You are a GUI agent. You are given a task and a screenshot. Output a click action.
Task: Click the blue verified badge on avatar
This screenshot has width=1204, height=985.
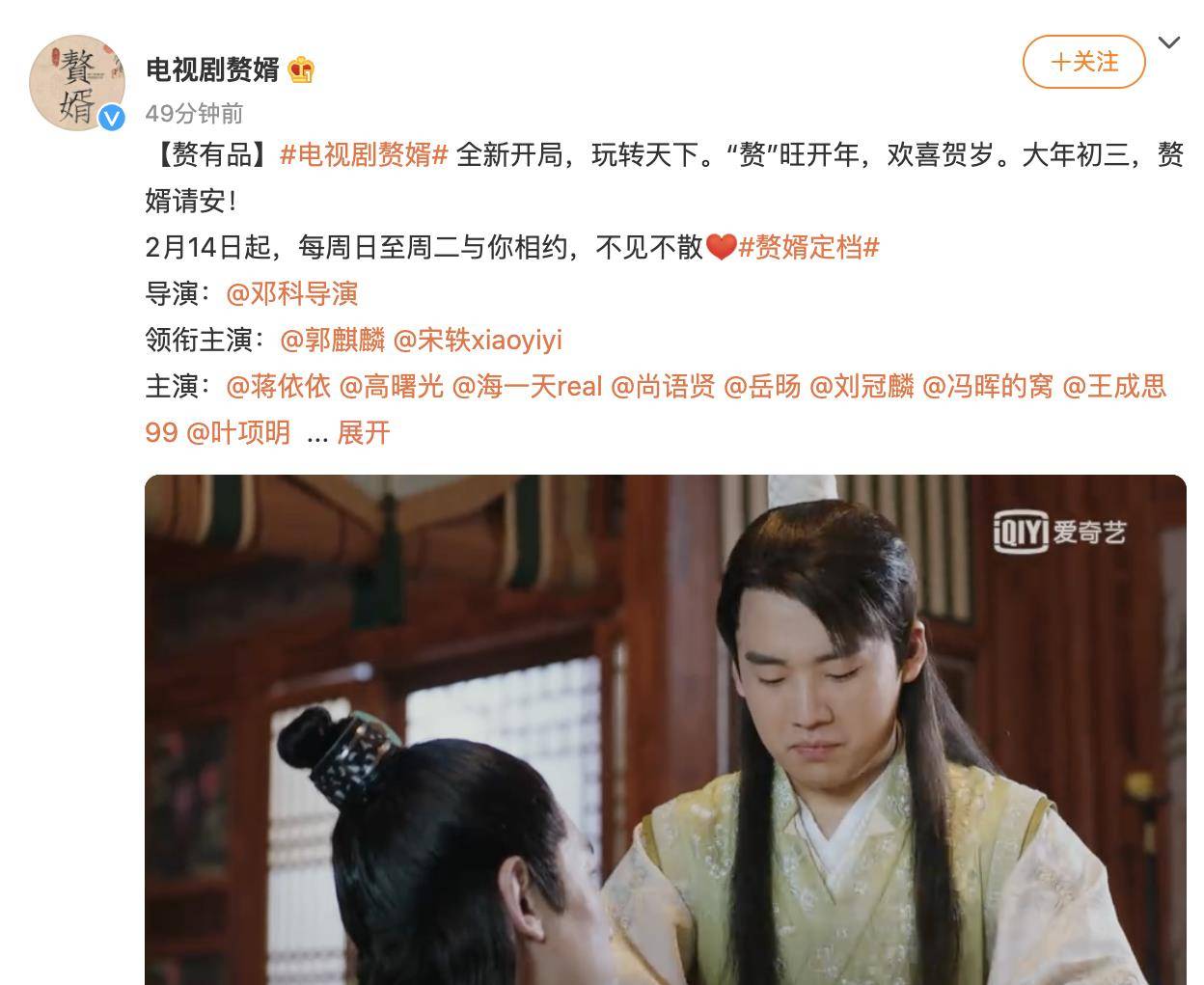point(113,118)
